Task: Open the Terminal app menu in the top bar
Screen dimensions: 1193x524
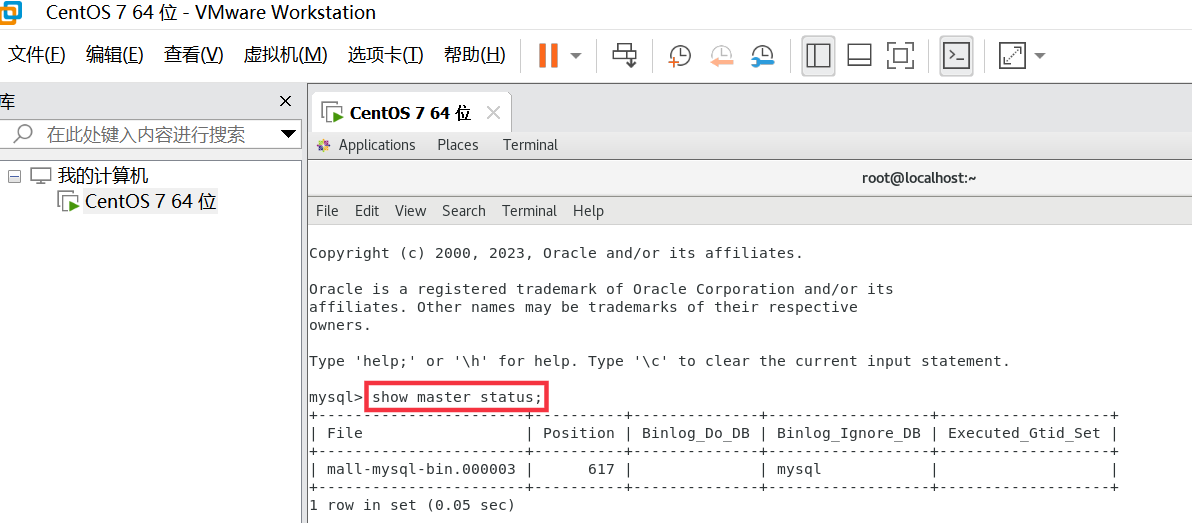Action: point(530,144)
